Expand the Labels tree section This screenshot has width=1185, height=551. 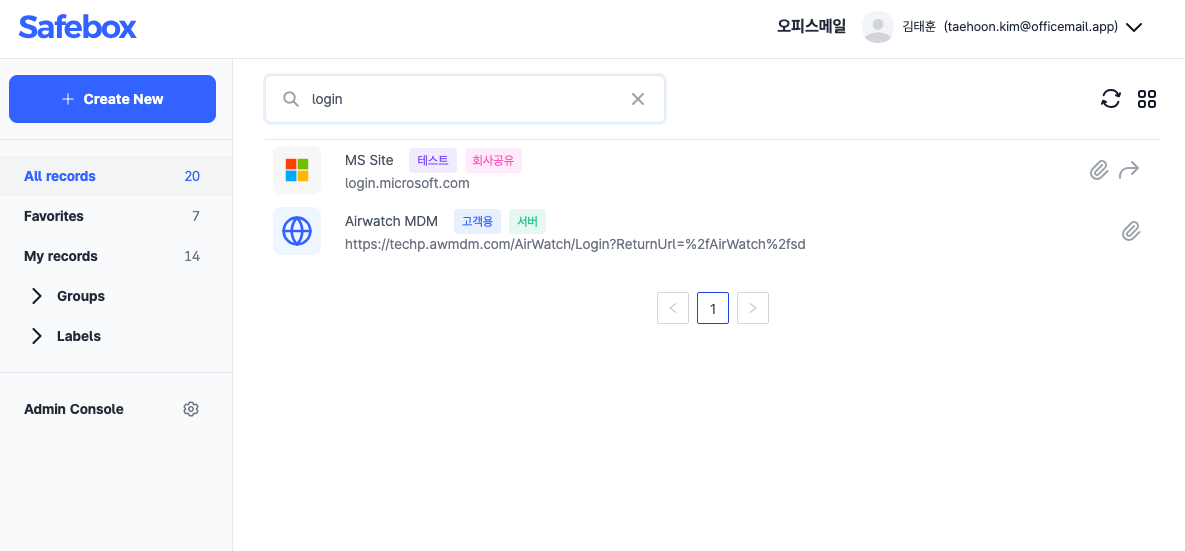(37, 336)
